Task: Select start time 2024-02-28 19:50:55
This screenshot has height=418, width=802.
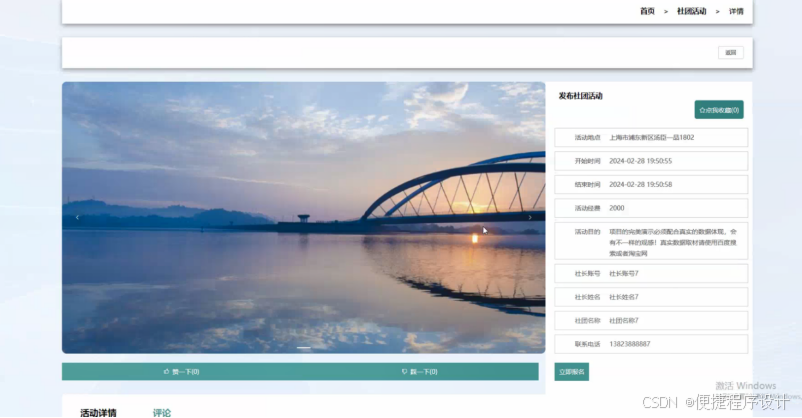Action: 640,161
